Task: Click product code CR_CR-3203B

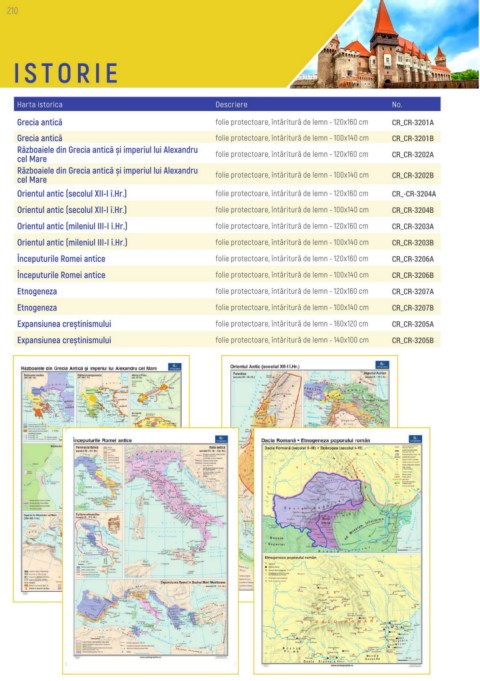Action: (413, 243)
